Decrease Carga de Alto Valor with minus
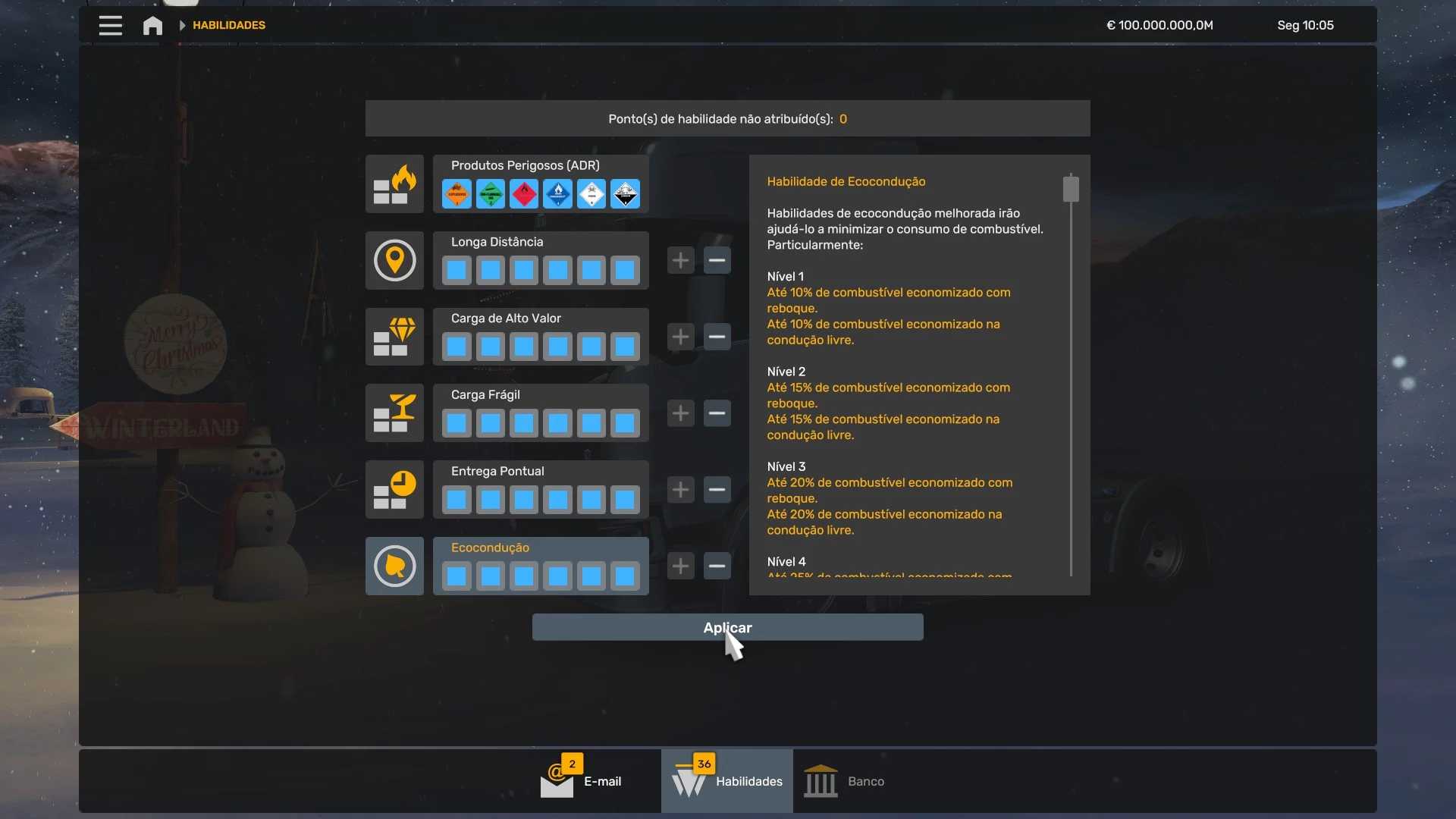This screenshot has width=1456, height=819. pyautogui.click(x=717, y=337)
